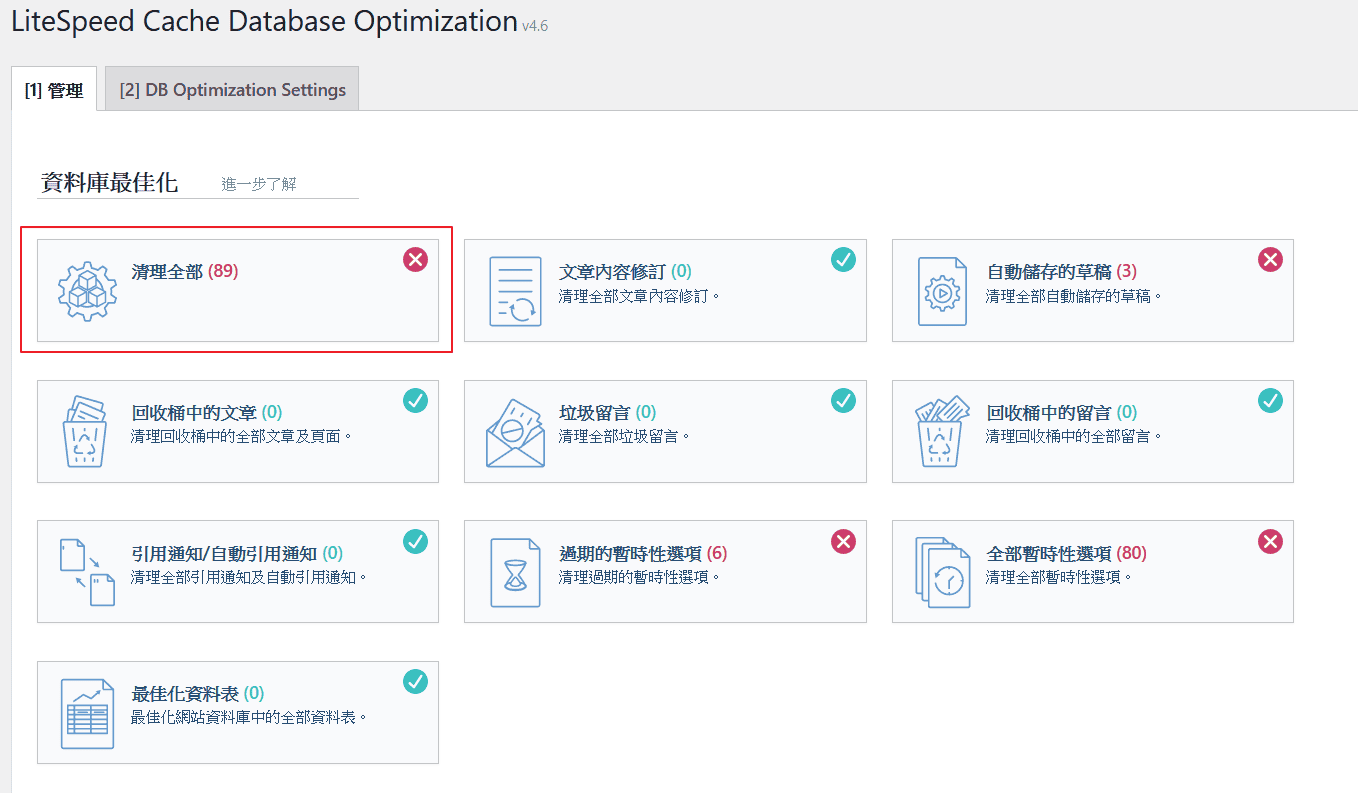Click red X status on 清理全部 card
1358x793 pixels.
415,260
